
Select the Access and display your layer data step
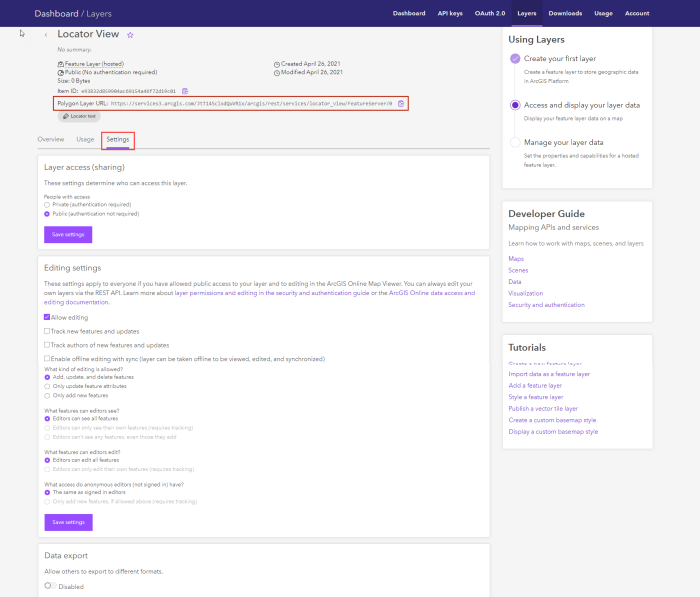pyautogui.click(x=515, y=105)
